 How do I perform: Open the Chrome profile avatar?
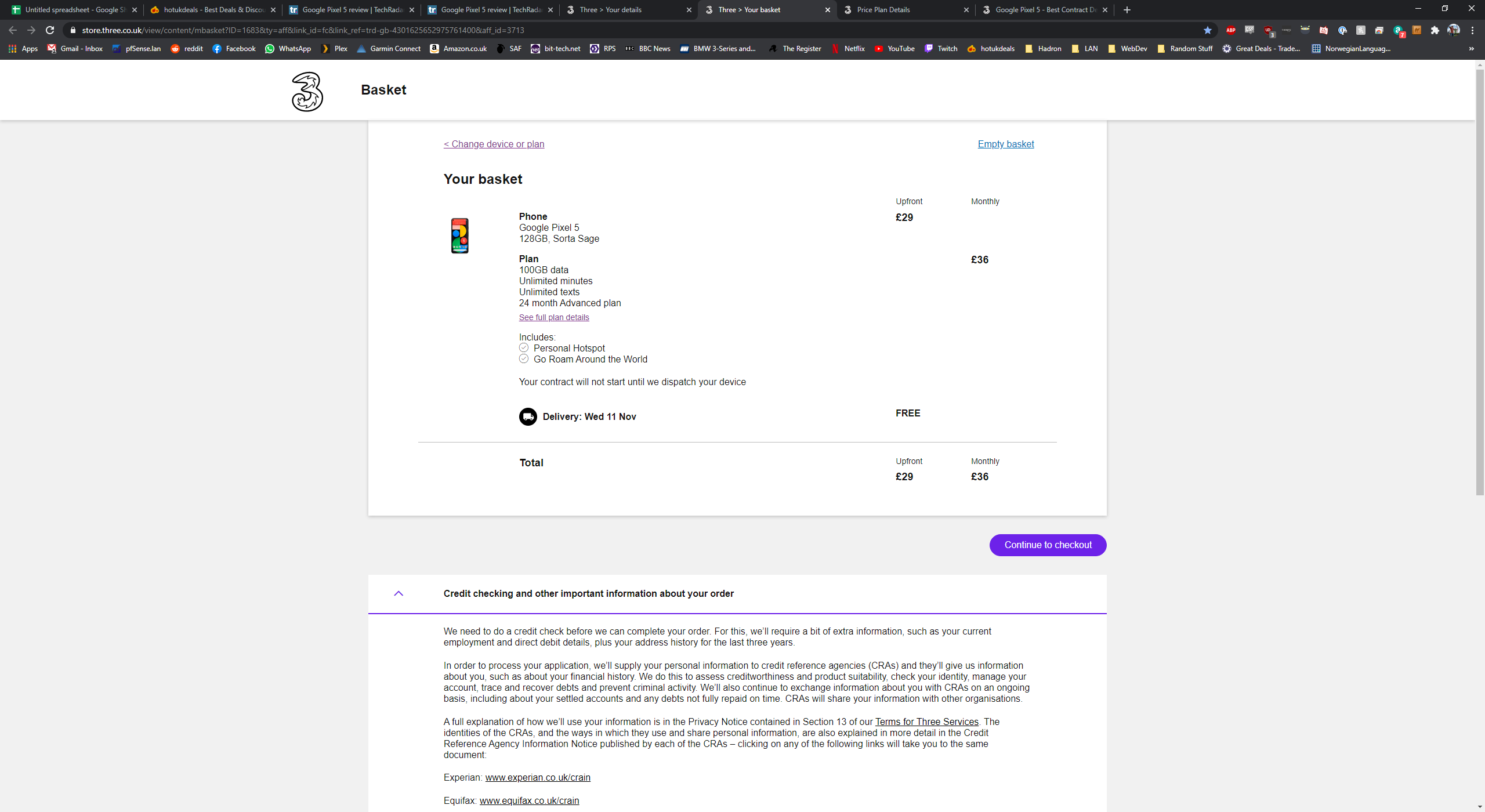tap(1454, 30)
